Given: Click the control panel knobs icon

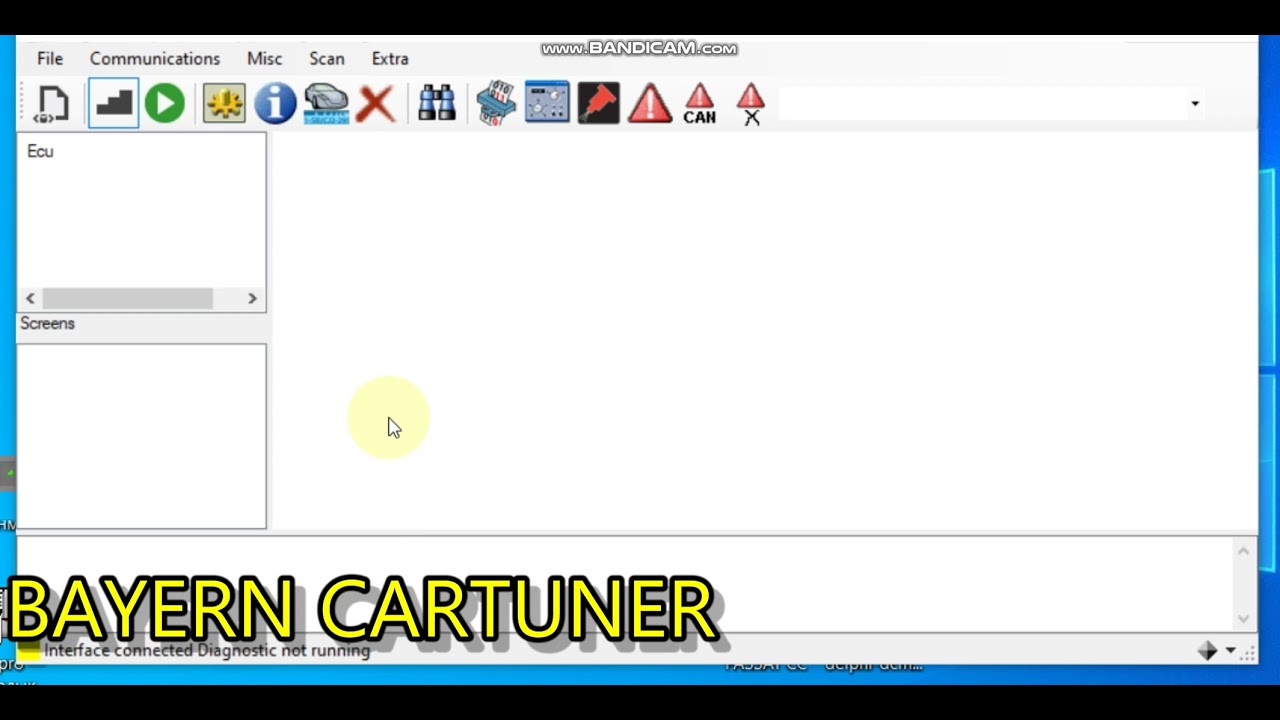Looking at the screenshot, I should (x=547, y=104).
